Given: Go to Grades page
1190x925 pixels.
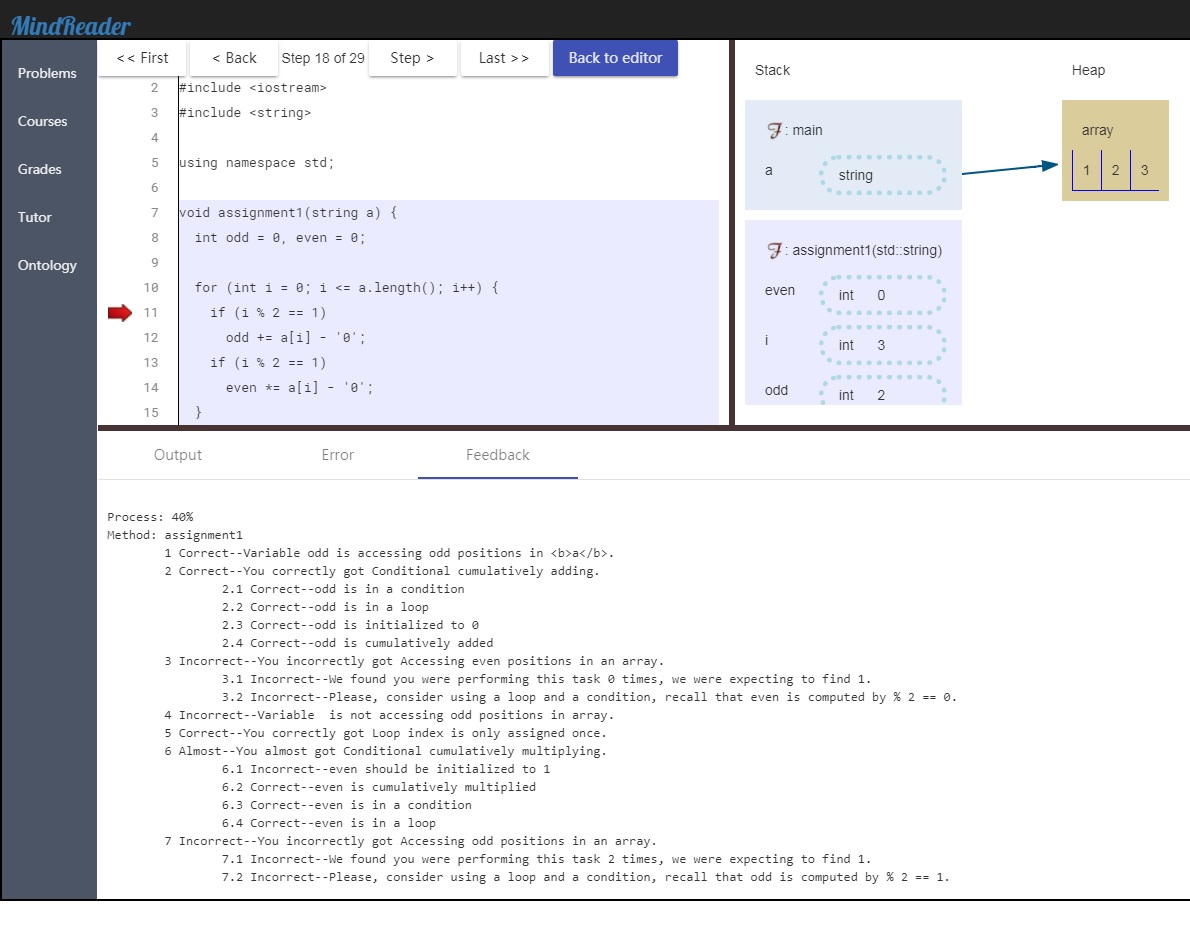Looking at the screenshot, I should (40, 169).
